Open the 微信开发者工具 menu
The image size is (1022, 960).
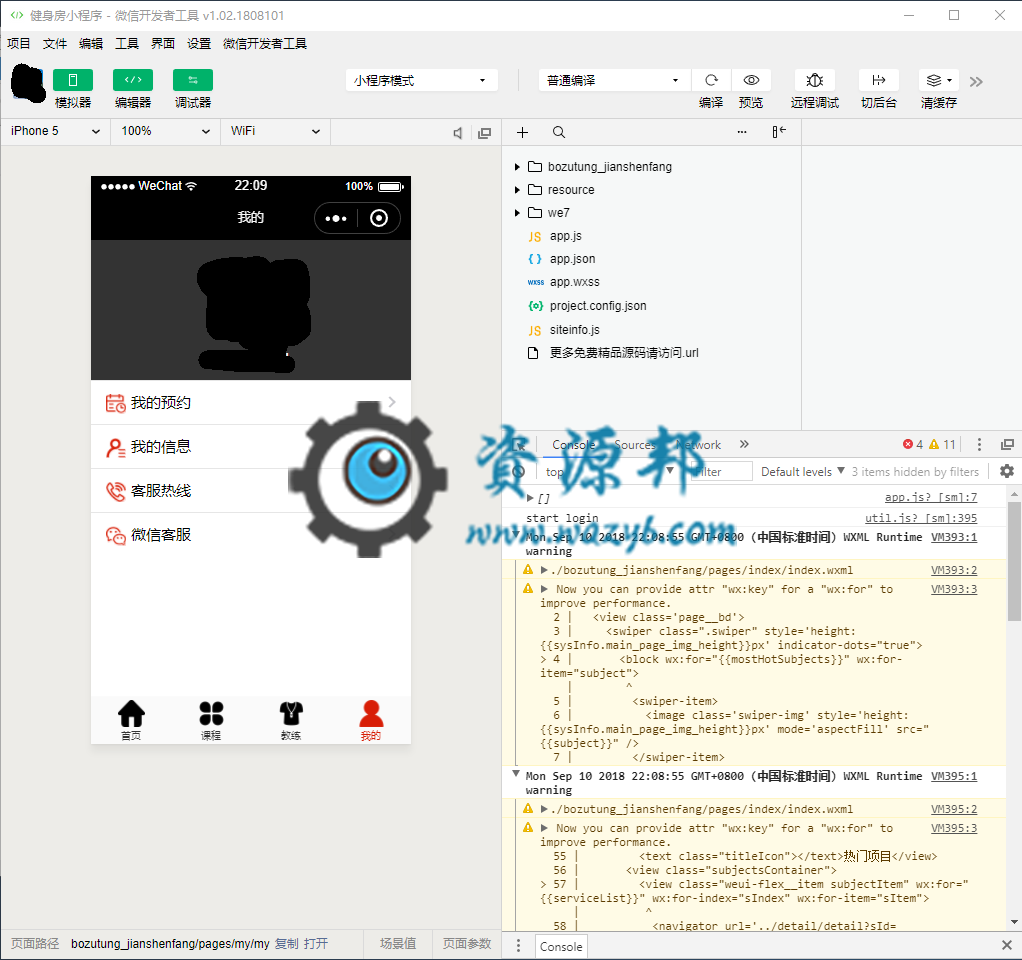tap(265, 44)
